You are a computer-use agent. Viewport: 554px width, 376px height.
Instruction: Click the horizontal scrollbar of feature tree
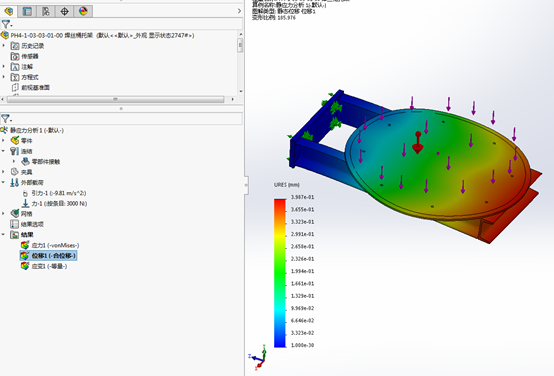tap(116, 99)
